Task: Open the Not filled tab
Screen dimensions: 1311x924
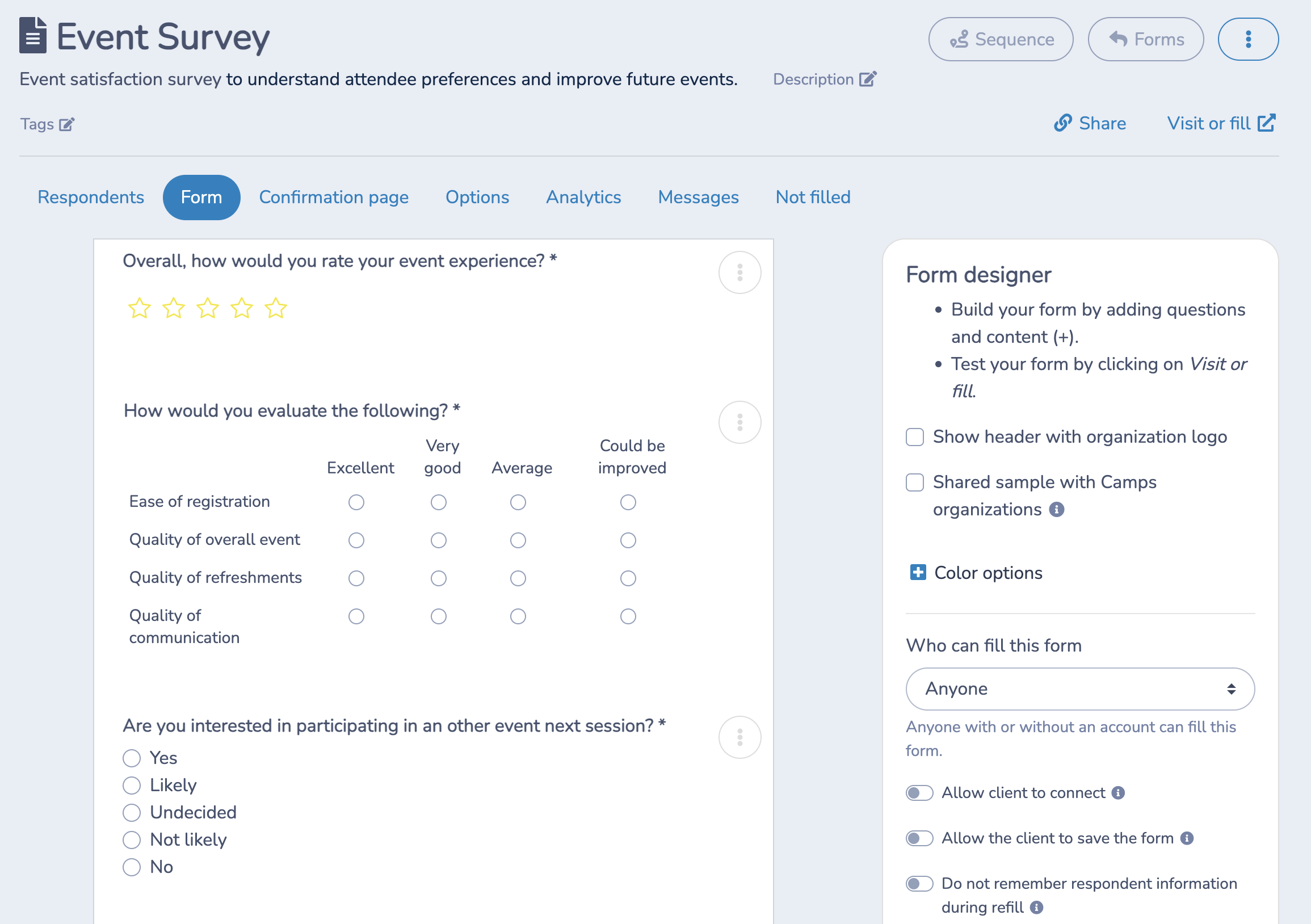Action: (813, 197)
